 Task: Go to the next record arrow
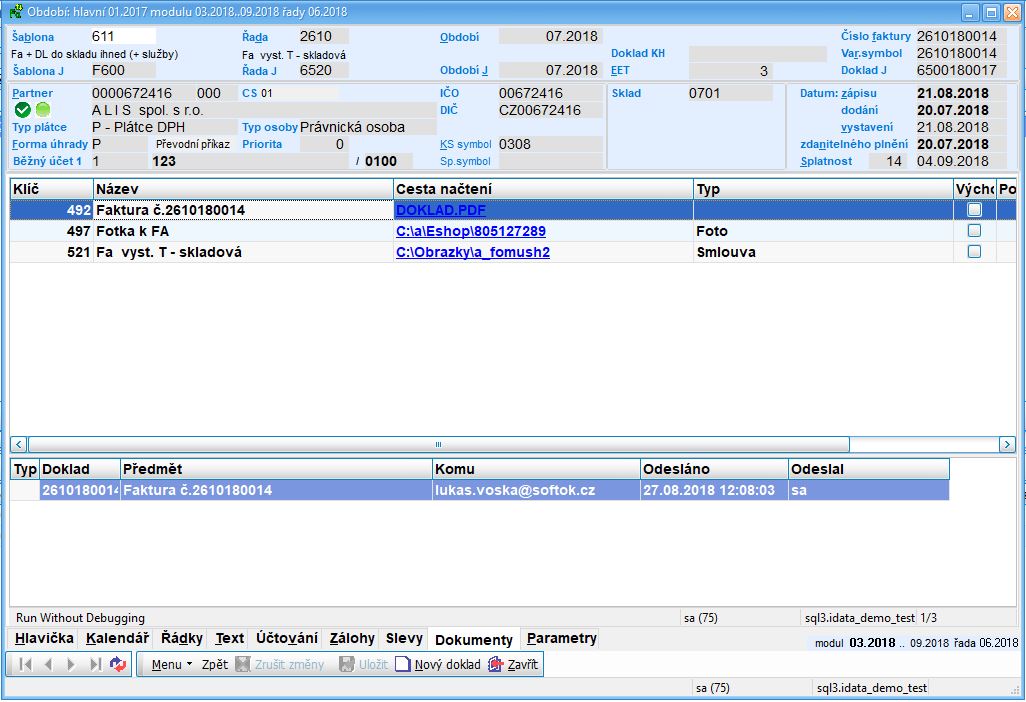click(71, 664)
